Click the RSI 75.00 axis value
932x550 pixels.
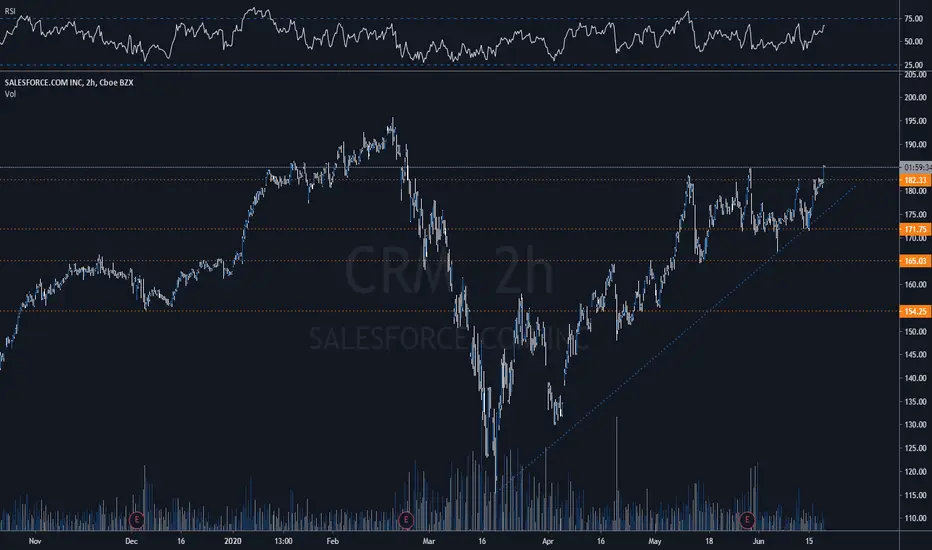(x=914, y=19)
